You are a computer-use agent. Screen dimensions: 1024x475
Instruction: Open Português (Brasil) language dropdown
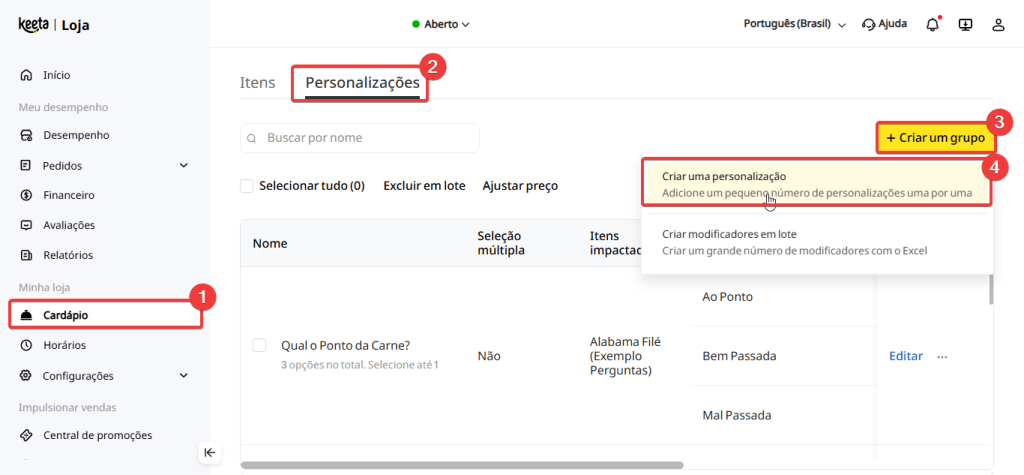795,24
